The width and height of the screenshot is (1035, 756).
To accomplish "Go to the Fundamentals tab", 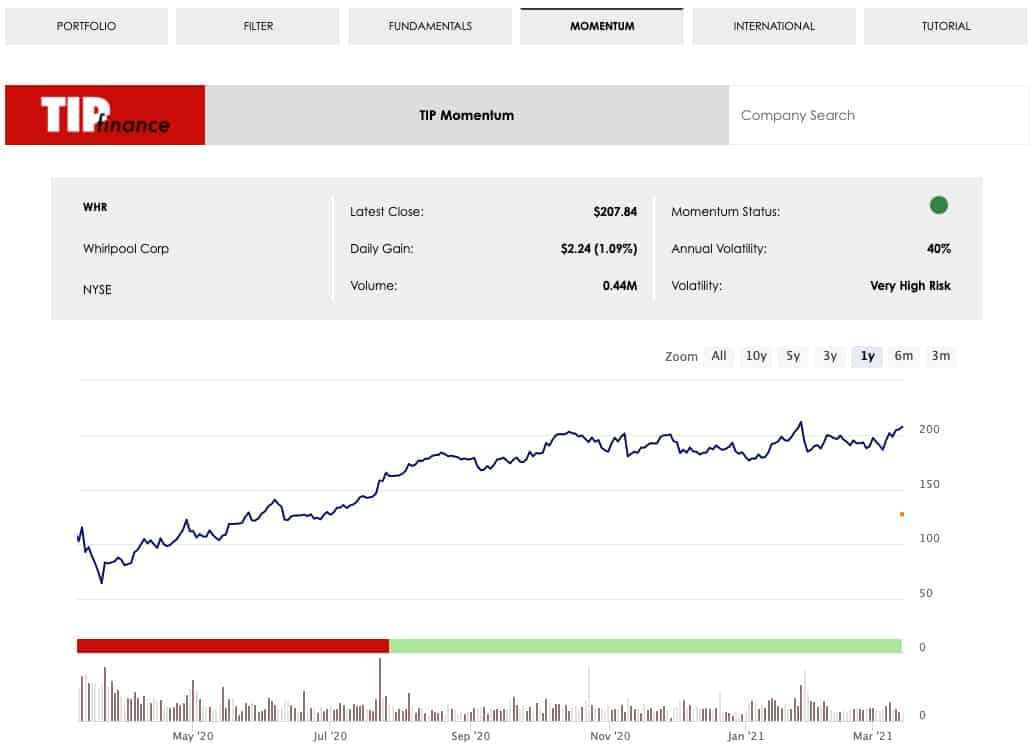I will tap(430, 26).
